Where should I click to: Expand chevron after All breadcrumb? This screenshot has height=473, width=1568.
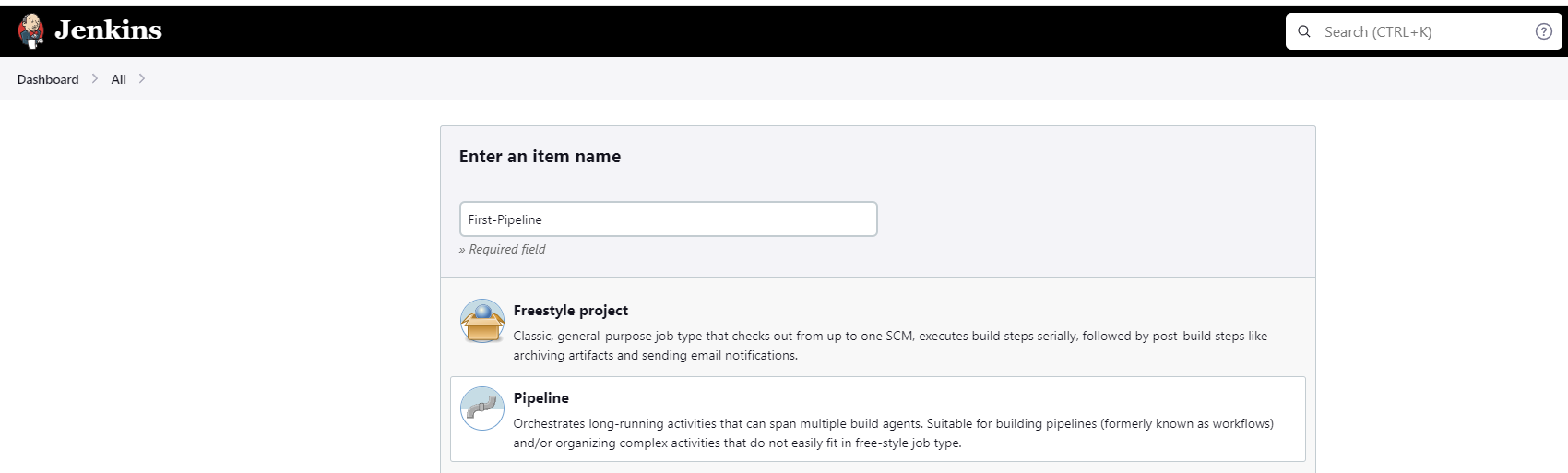[x=141, y=79]
